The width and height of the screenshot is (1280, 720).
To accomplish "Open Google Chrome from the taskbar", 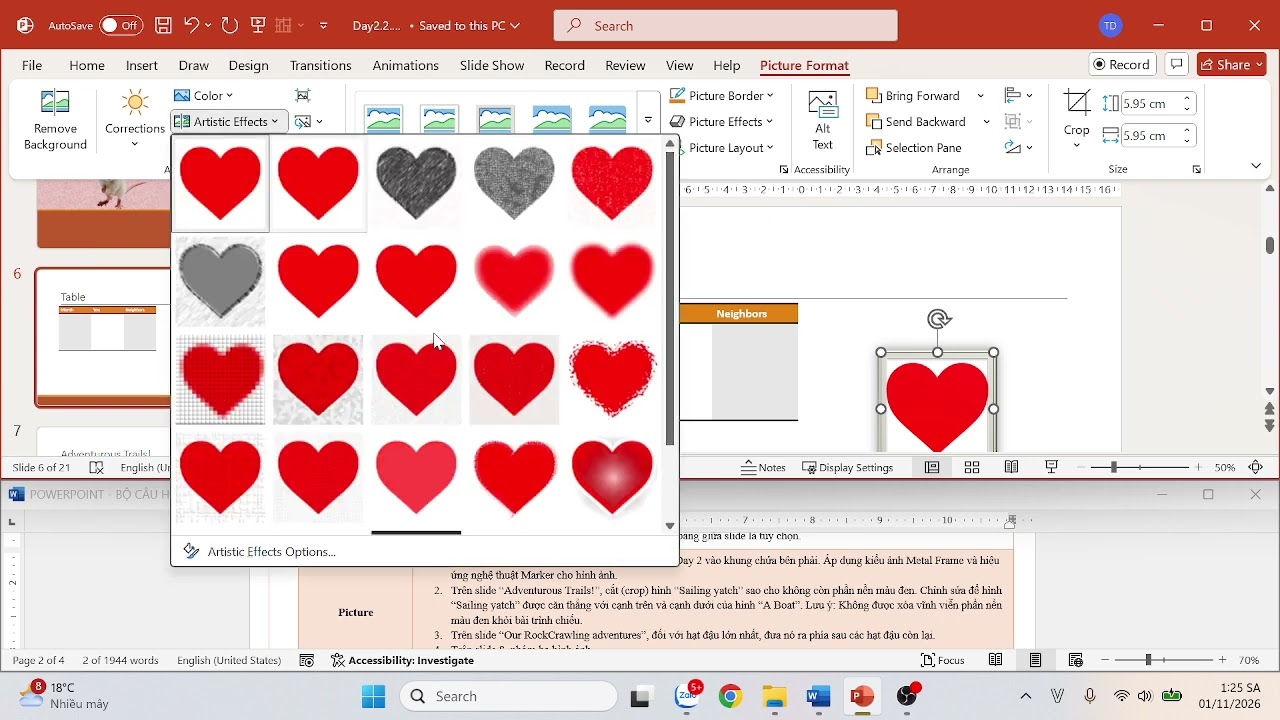I will click(731, 696).
